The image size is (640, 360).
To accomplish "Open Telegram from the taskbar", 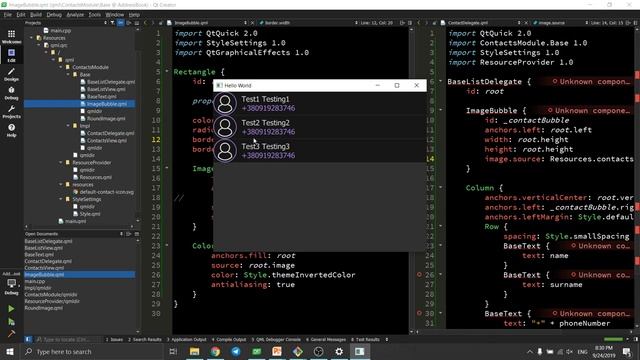I will tap(236, 351).
